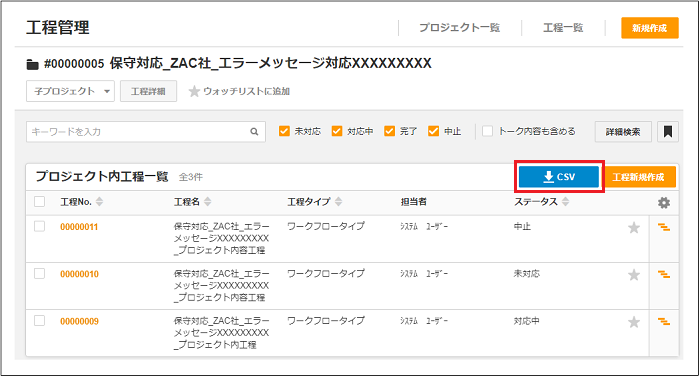The width and height of the screenshot is (700, 377).
Task: Open gantt icon for process 00000010
Action: tap(664, 274)
